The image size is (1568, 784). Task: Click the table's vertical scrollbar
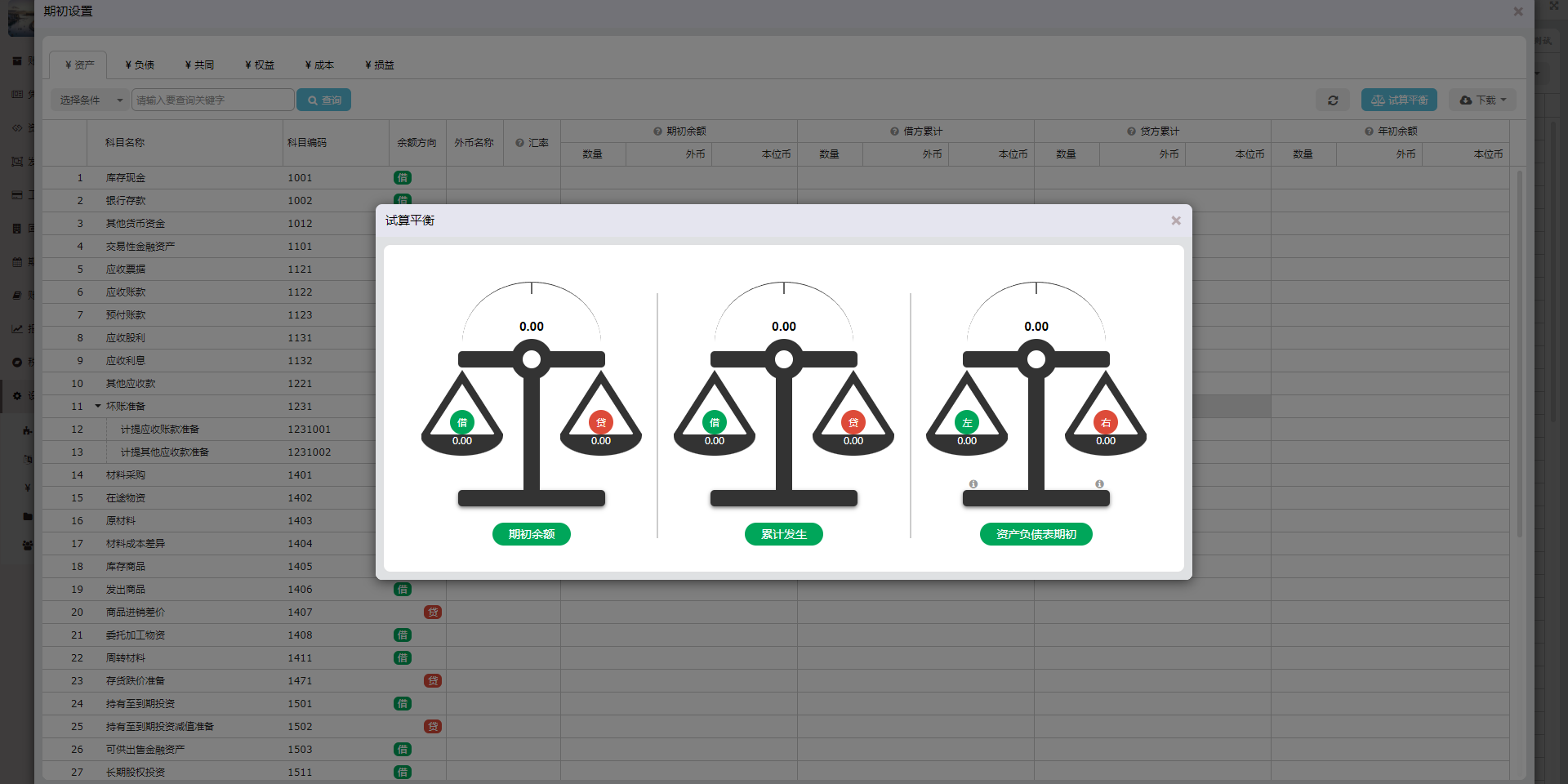tap(1519, 351)
